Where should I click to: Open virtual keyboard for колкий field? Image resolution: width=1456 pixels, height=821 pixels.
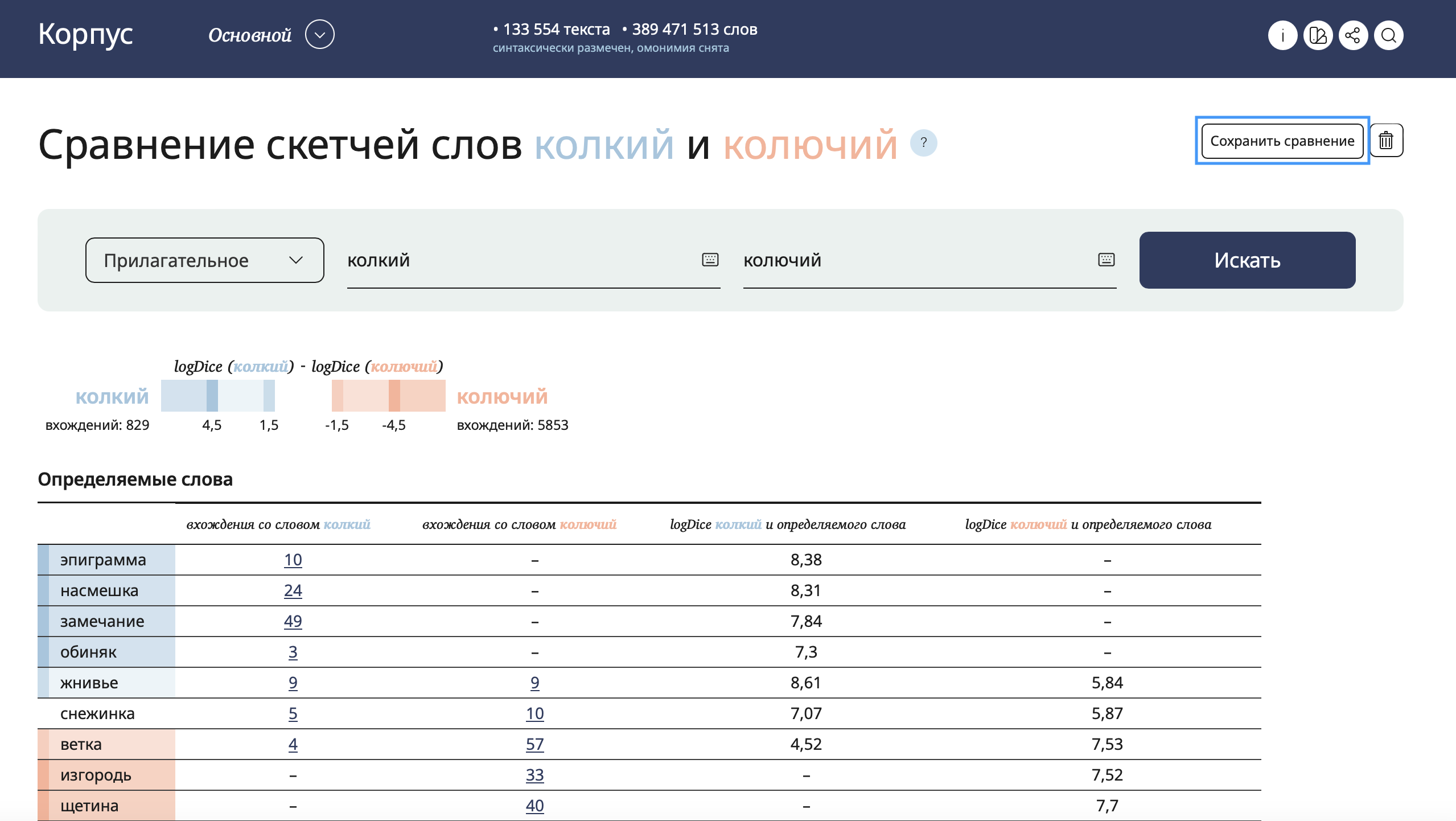(710, 260)
